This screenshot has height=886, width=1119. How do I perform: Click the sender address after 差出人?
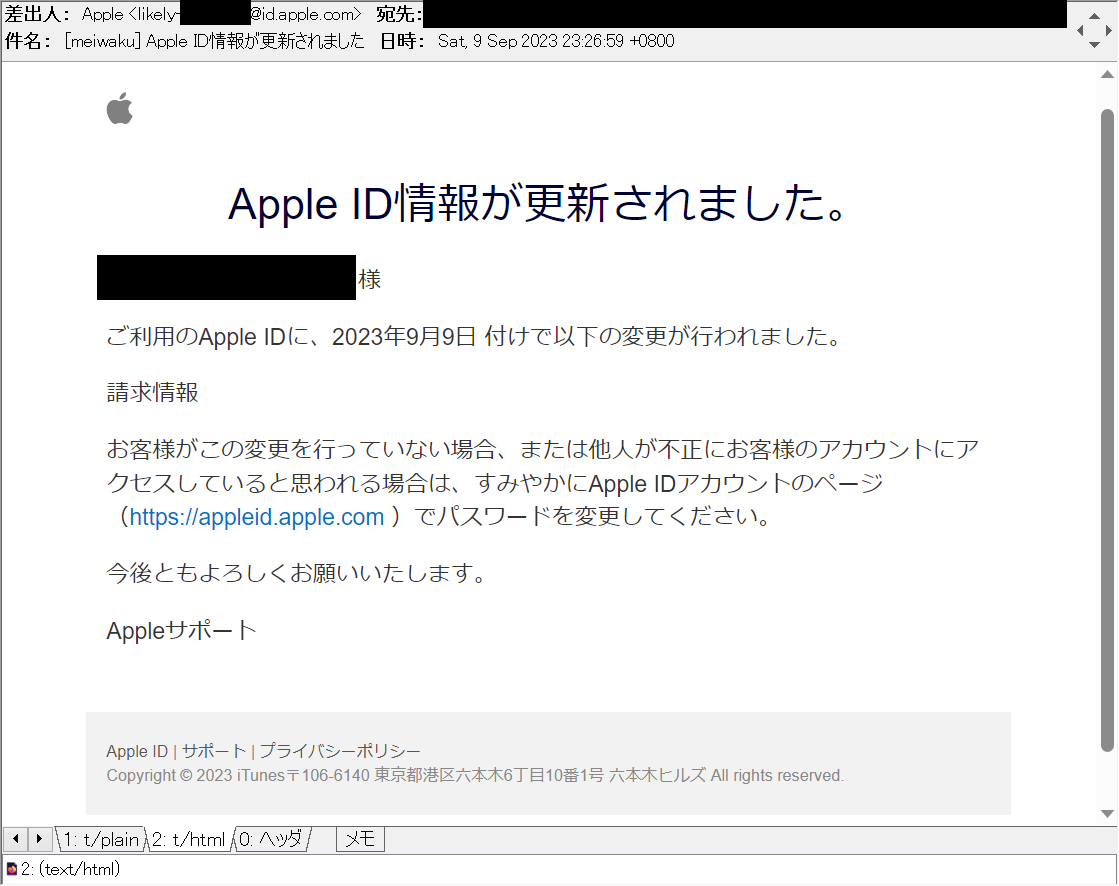click(221, 14)
